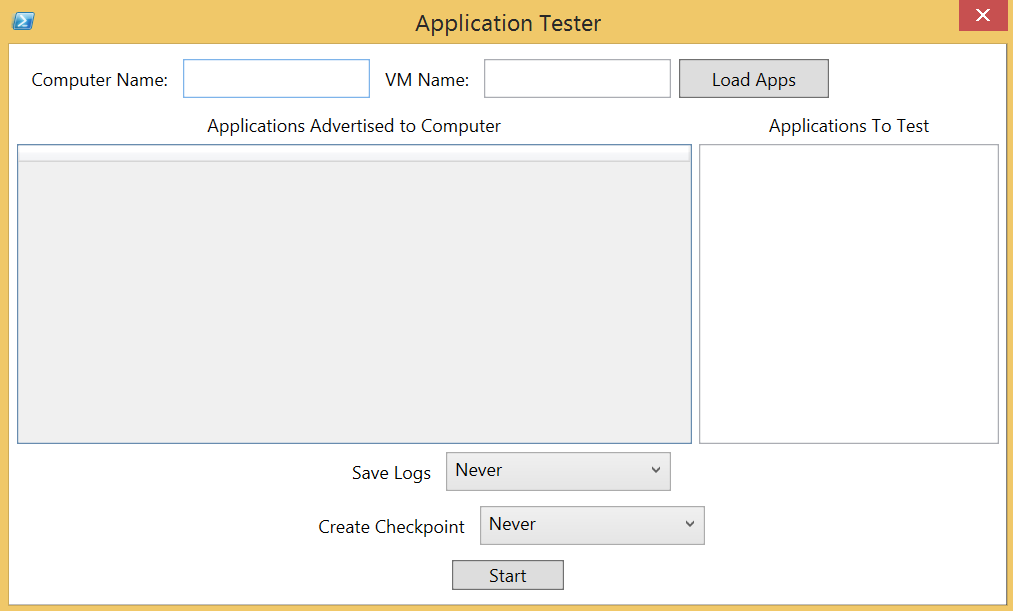Close the Application Tester window

coord(983,16)
